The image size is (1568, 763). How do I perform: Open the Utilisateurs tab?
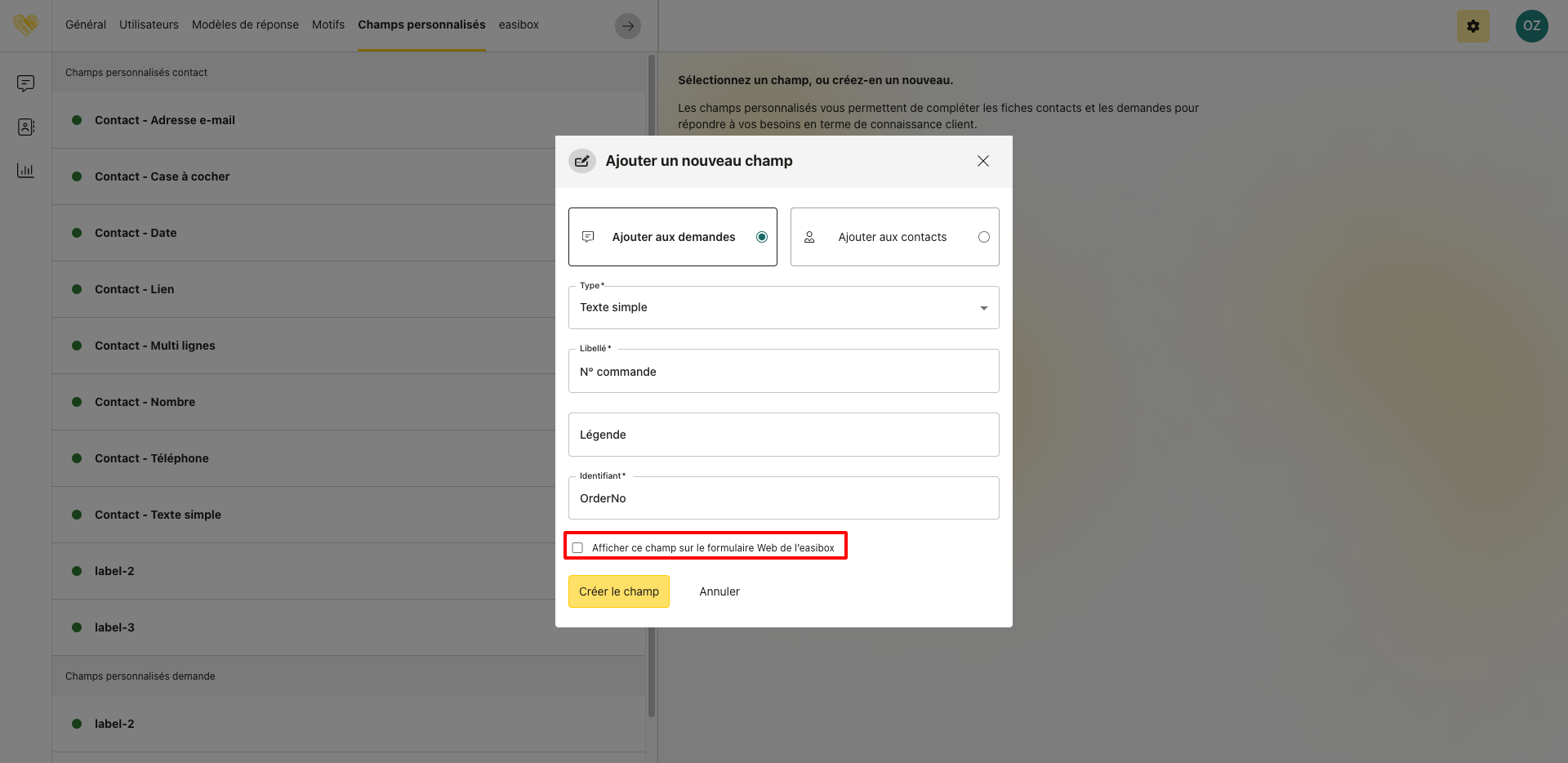(x=149, y=25)
